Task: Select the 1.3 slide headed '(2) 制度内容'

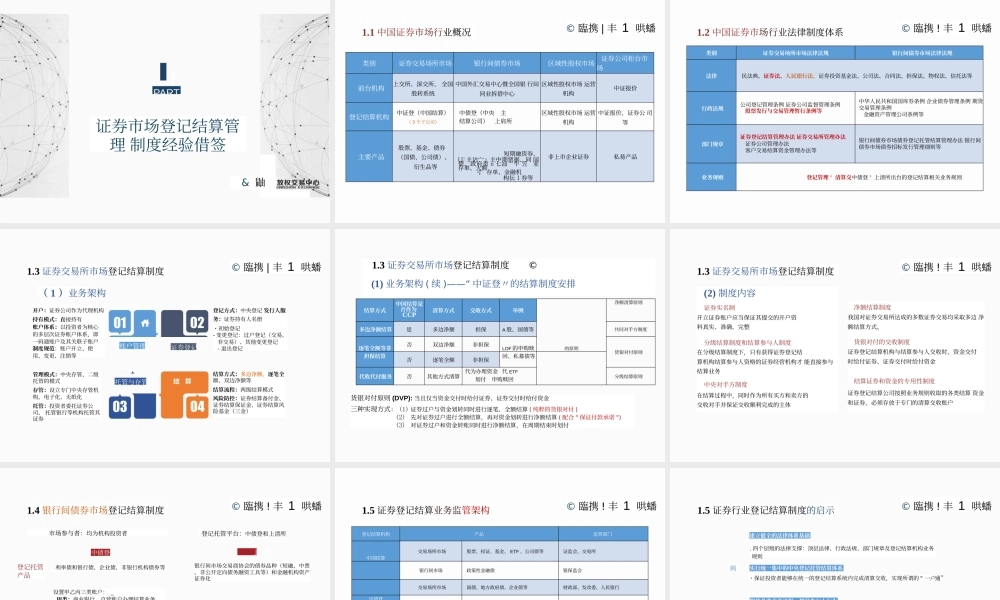Action: pyautogui.click(x=835, y=346)
